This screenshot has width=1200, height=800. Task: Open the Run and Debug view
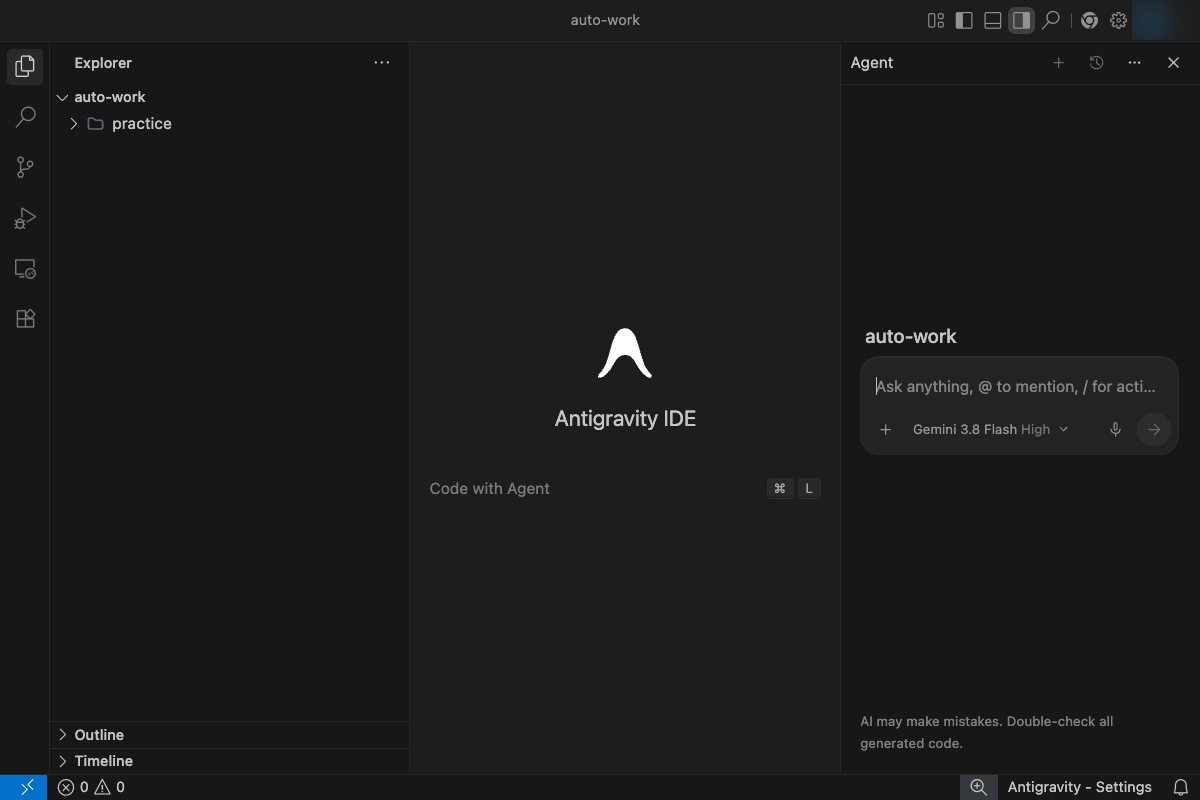[26, 218]
